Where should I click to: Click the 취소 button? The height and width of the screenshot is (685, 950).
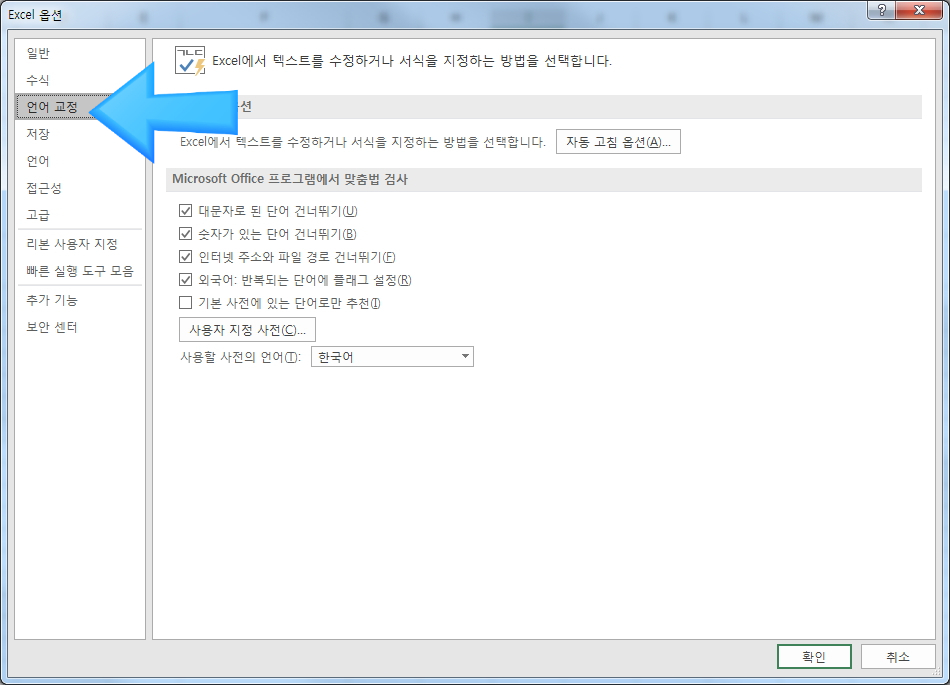coord(898,657)
